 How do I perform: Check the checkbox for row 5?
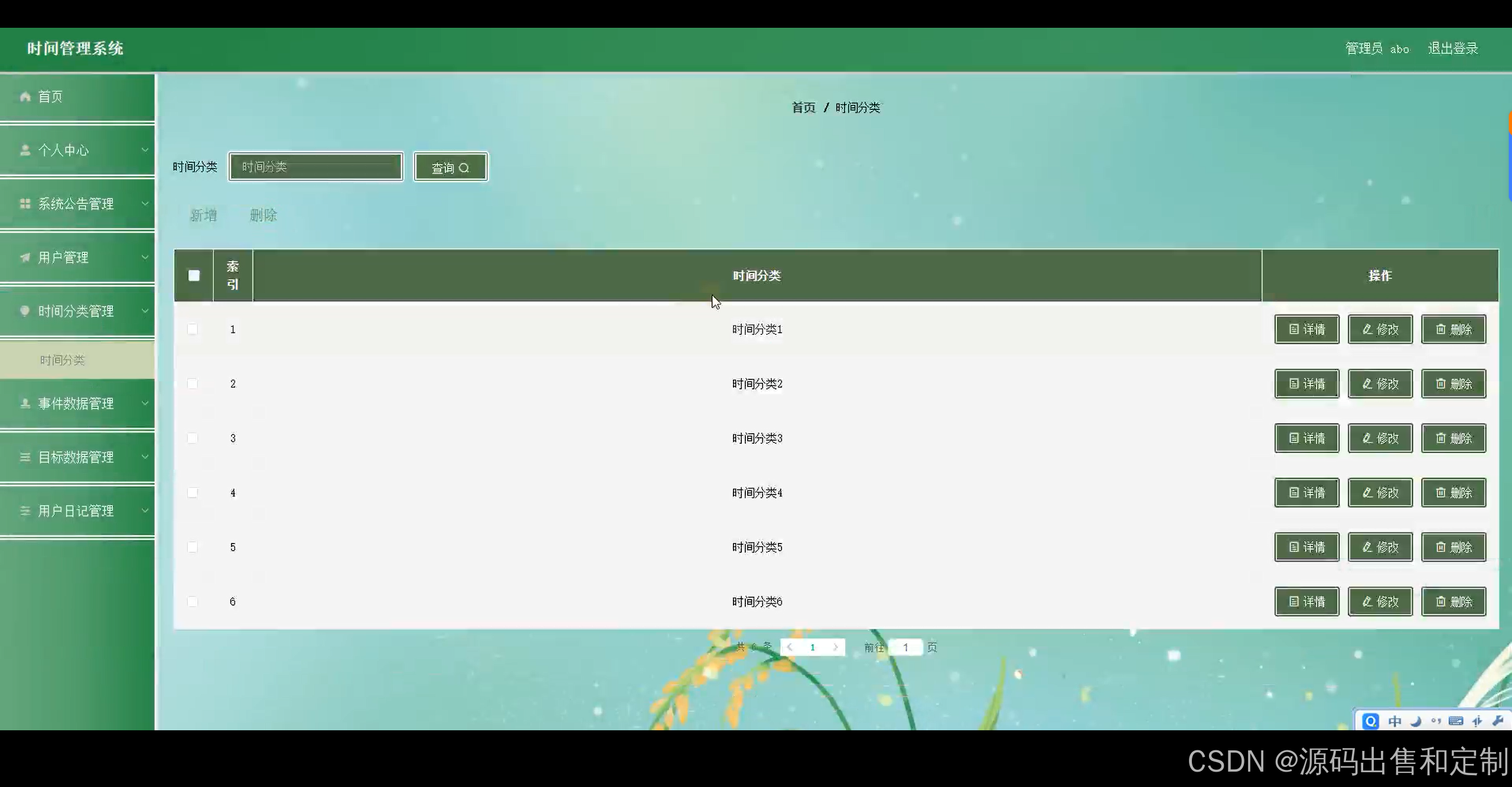click(x=193, y=547)
